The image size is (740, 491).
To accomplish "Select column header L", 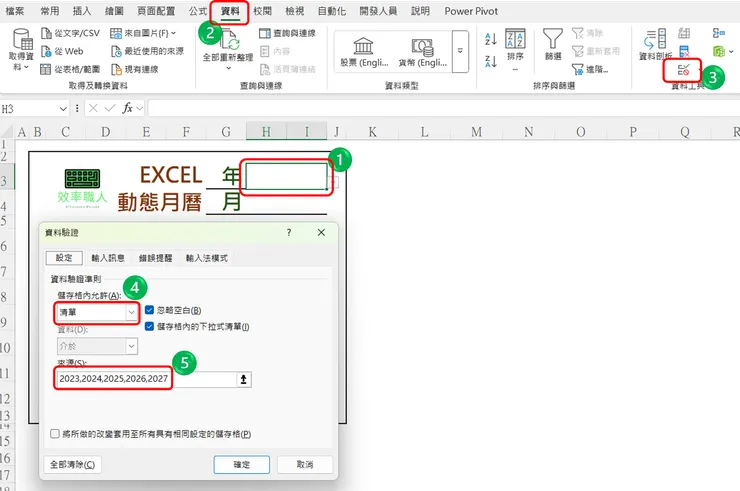I will coord(424,132).
